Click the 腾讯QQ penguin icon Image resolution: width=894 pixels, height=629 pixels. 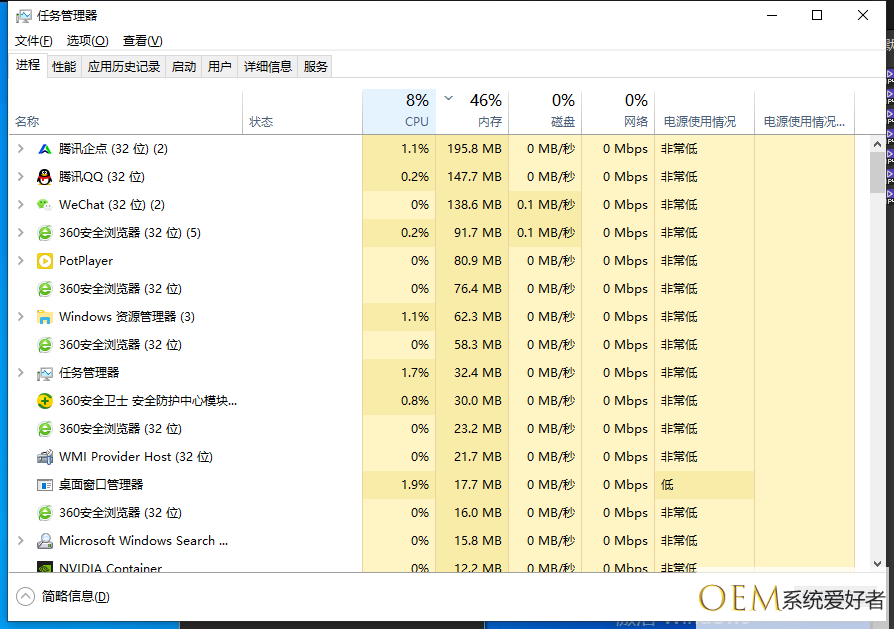pos(44,177)
